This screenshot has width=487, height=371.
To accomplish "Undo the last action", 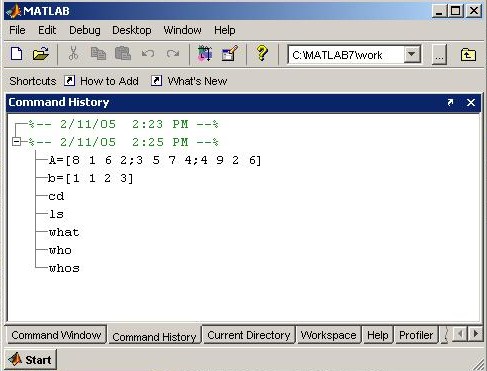I will coord(148,54).
